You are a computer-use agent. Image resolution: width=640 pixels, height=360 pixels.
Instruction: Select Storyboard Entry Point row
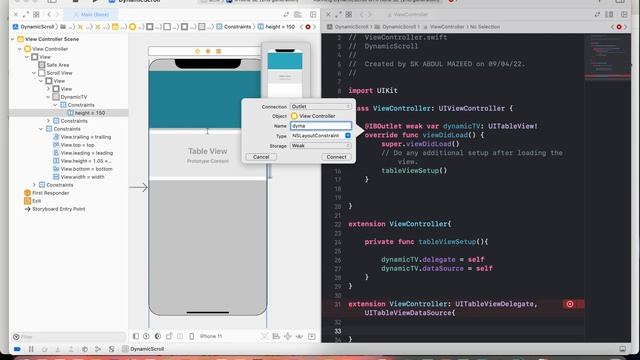pos(55,209)
